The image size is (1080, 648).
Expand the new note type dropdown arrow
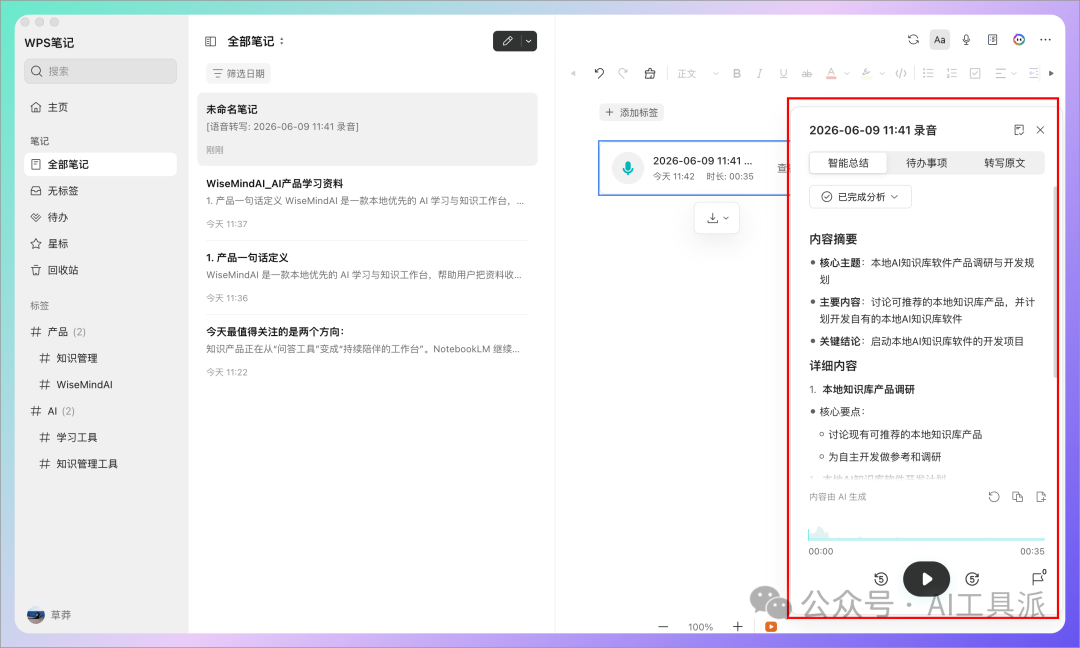529,41
